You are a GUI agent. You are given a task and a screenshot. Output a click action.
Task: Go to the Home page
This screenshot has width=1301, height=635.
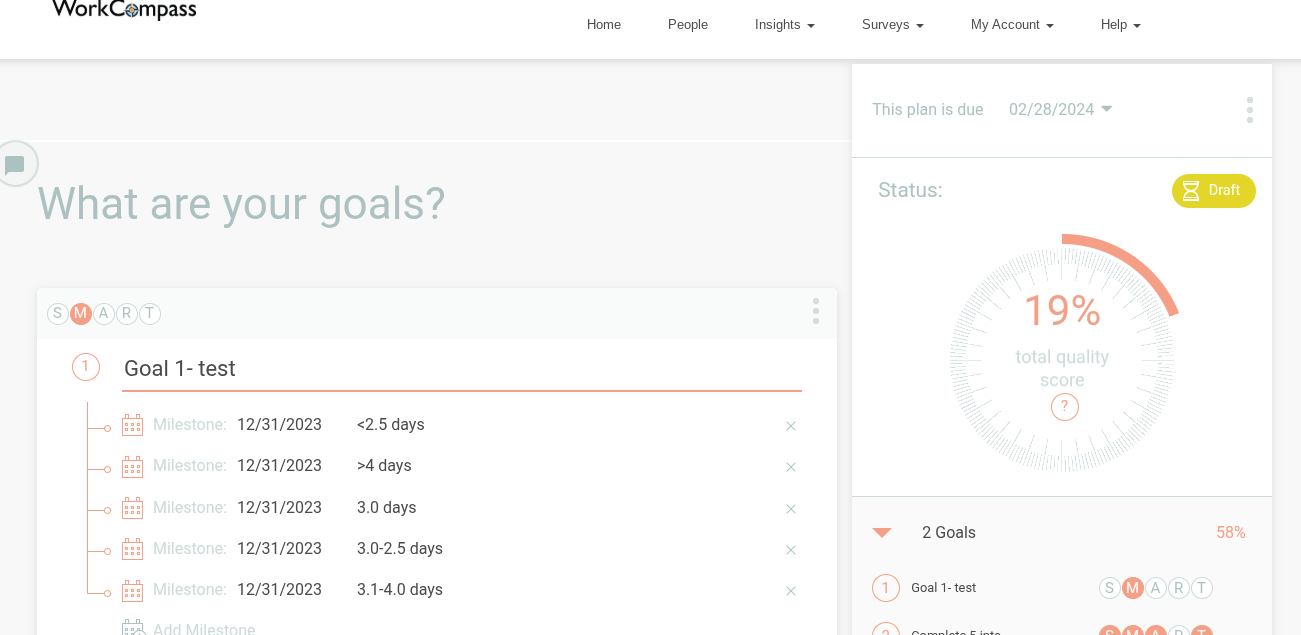603,25
